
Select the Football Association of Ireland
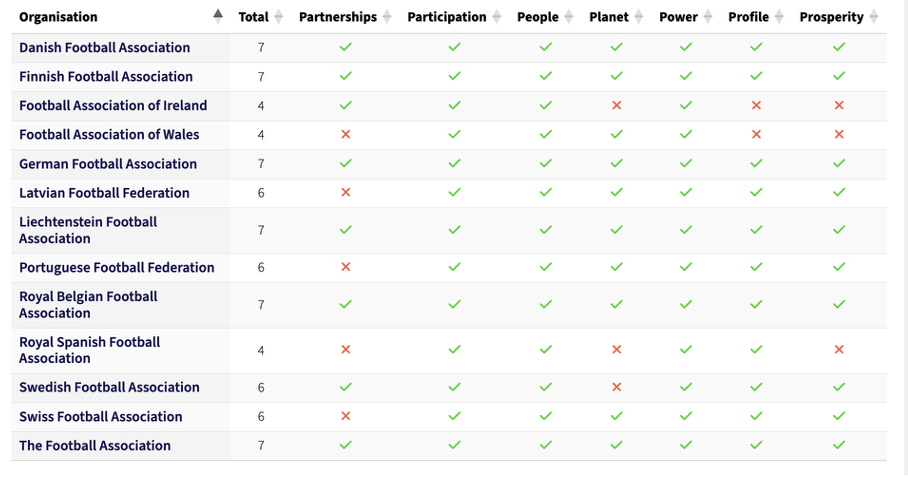[113, 105]
